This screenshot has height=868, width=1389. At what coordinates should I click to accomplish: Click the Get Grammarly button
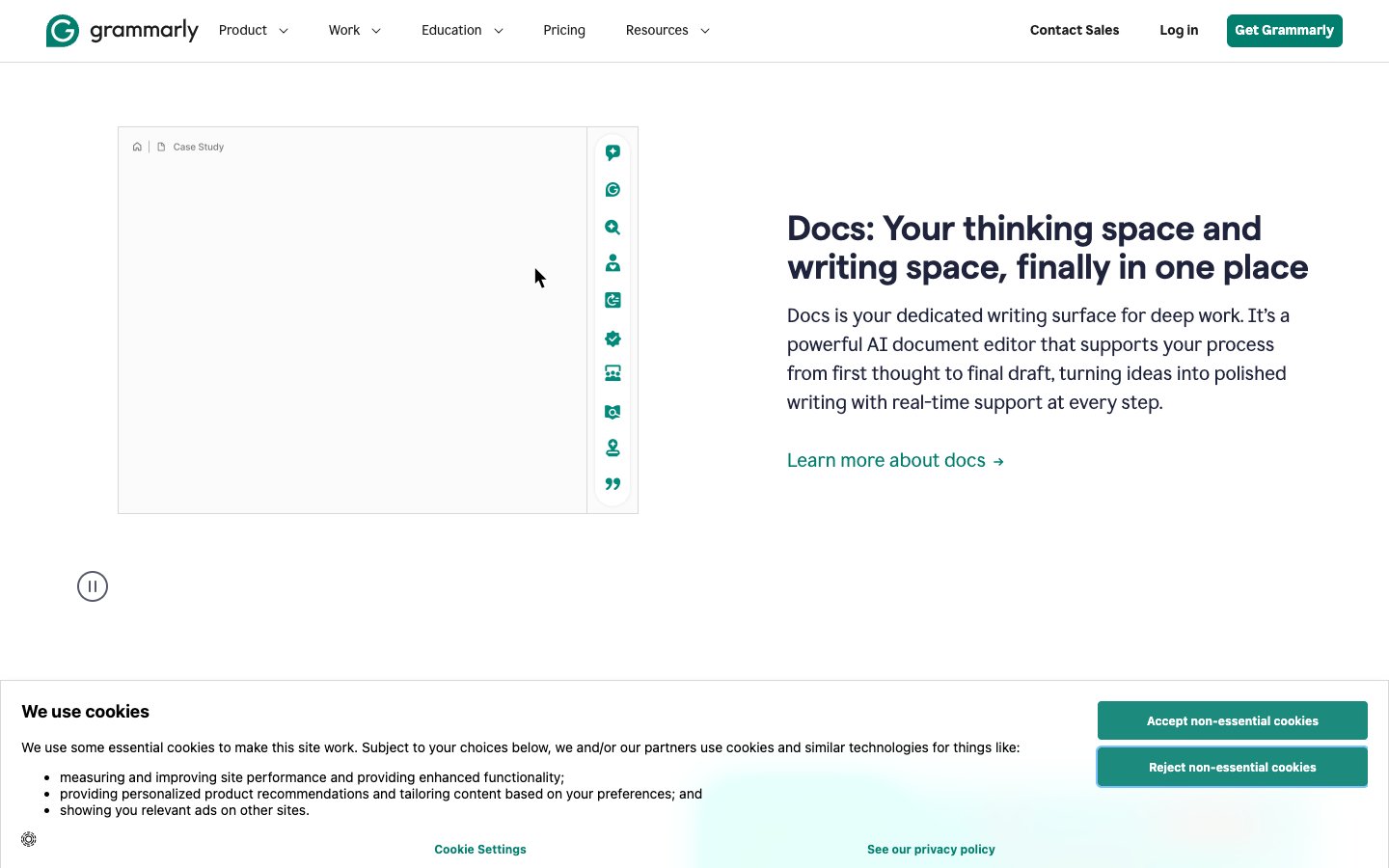pyautogui.click(x=1284, y=31)
